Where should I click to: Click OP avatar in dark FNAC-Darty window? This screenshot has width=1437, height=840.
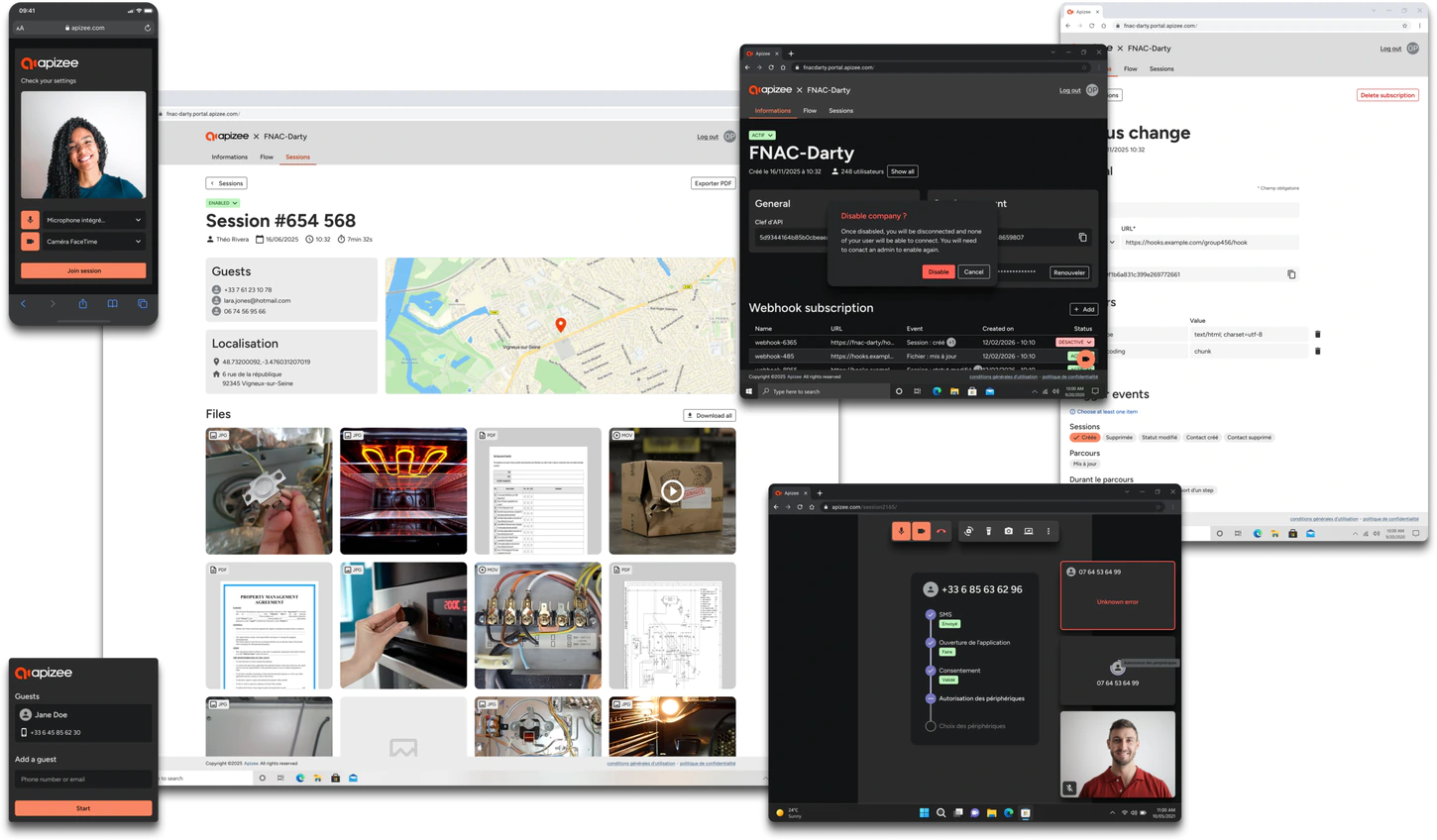point(1092,90)
